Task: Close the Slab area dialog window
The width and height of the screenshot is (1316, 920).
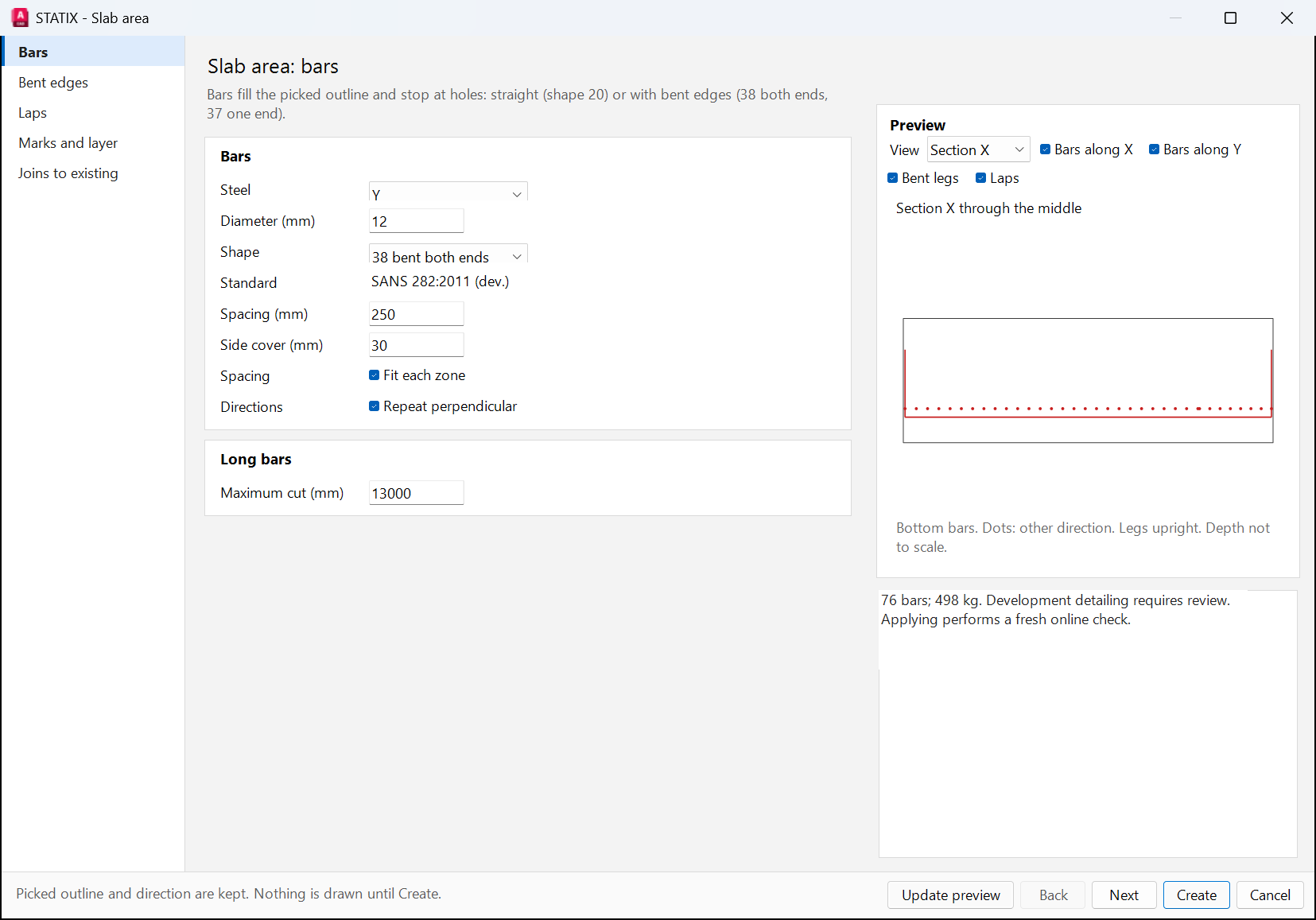Action: pos(1287,17)
